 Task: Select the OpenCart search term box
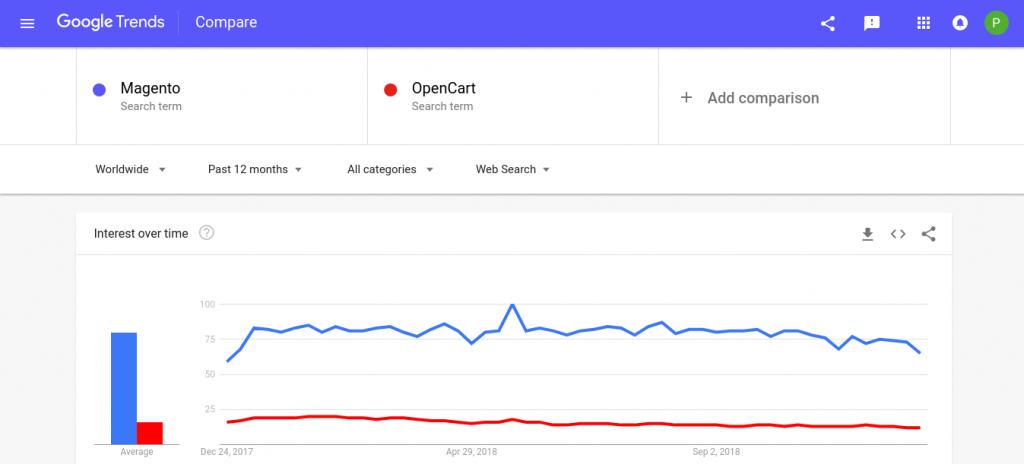pyautogui.click(x=513, y=96)
